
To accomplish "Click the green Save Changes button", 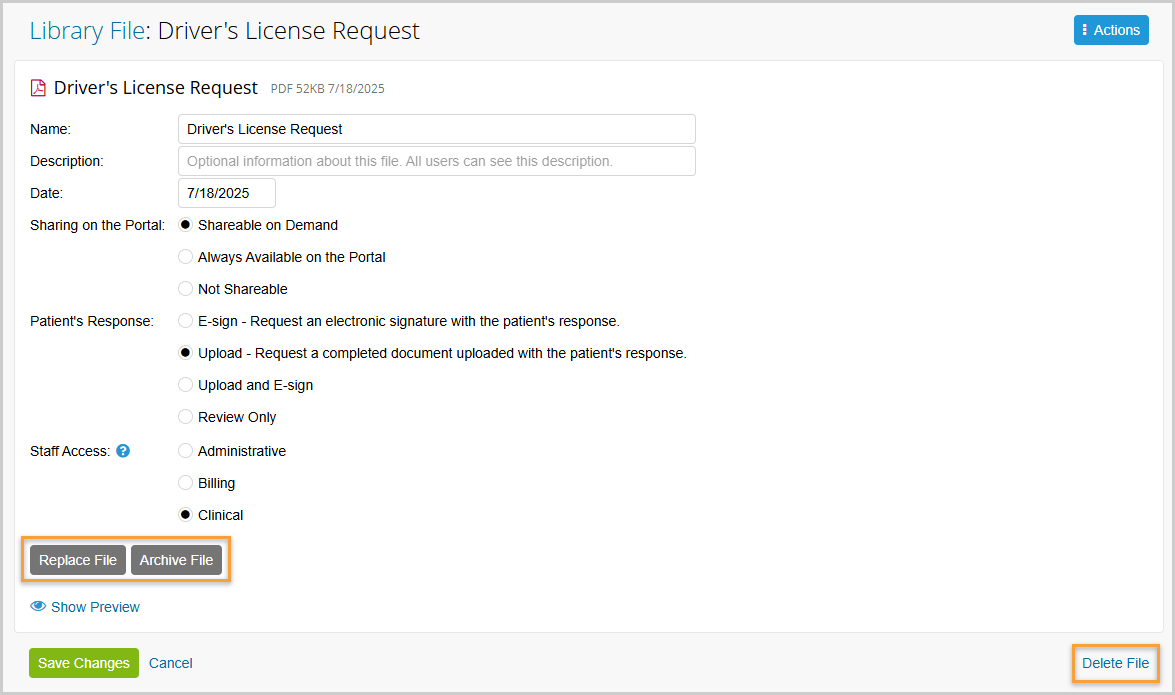I will (x=84, y=663).
